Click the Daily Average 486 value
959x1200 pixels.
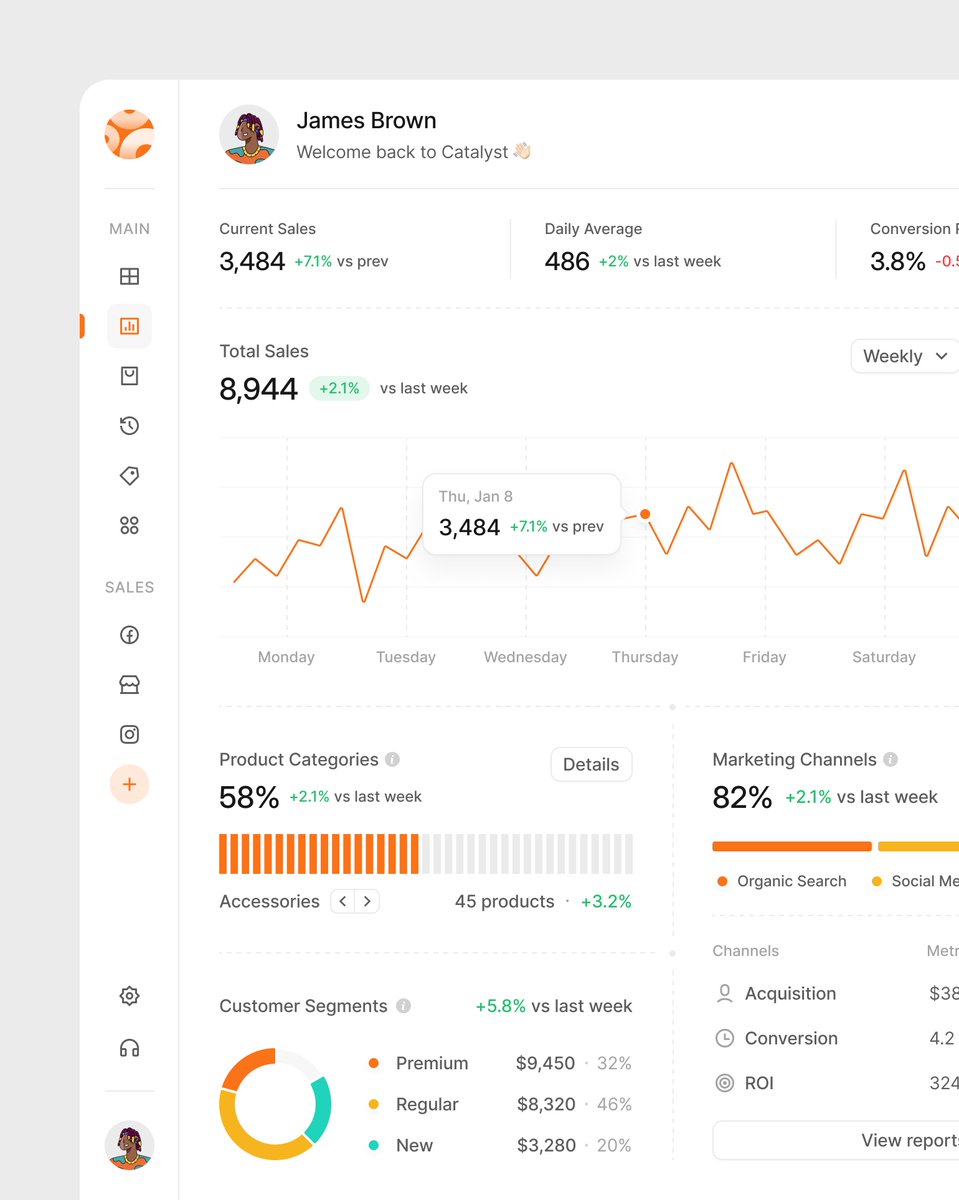click(x=567, y=262)
